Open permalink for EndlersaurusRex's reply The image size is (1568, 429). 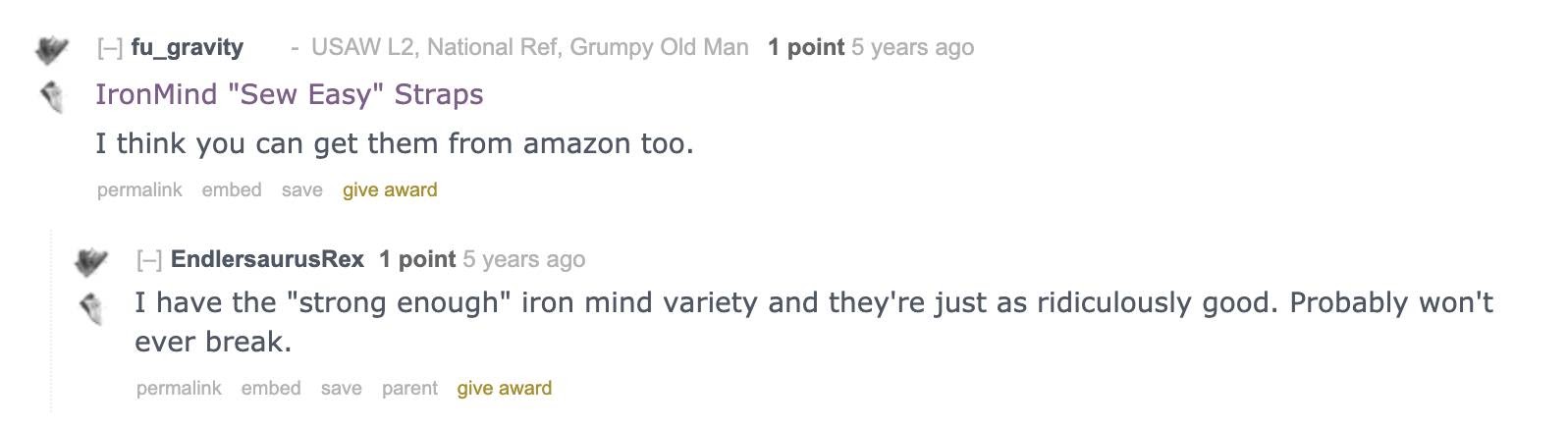click(179, 388)
